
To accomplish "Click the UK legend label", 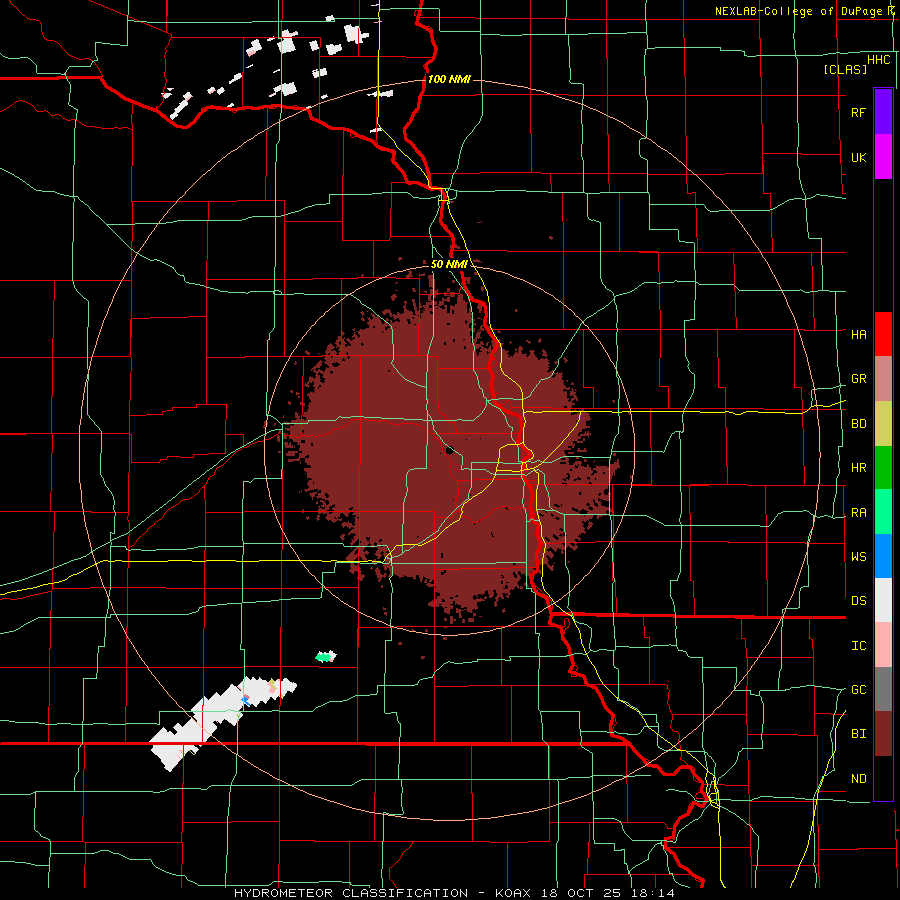I will 858,157.
